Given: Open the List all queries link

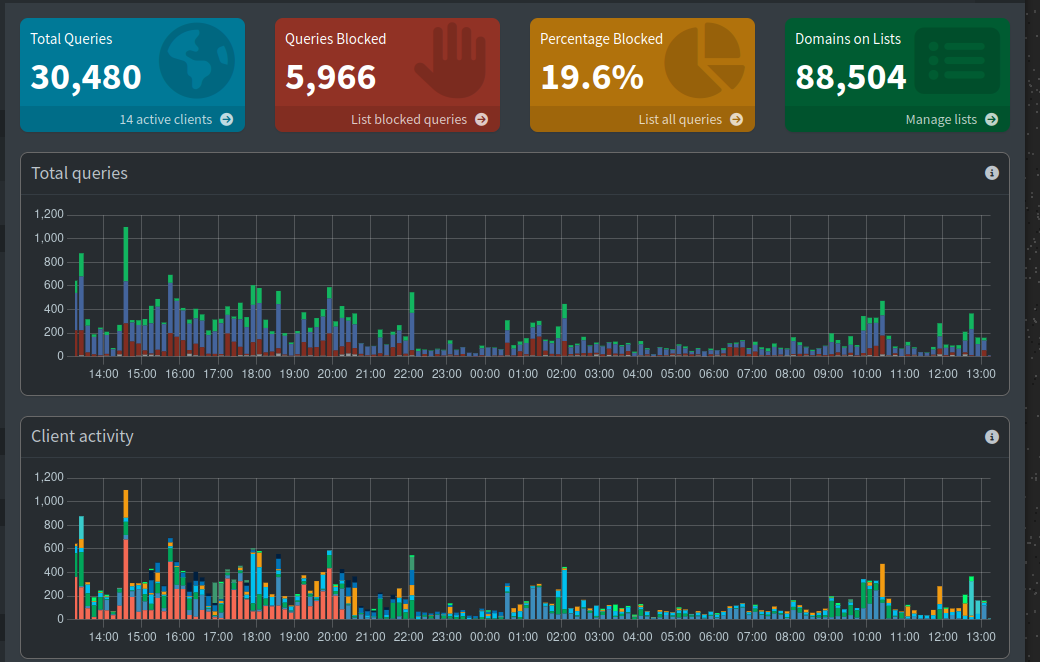Looking at the screenshot, I should 680,119.
